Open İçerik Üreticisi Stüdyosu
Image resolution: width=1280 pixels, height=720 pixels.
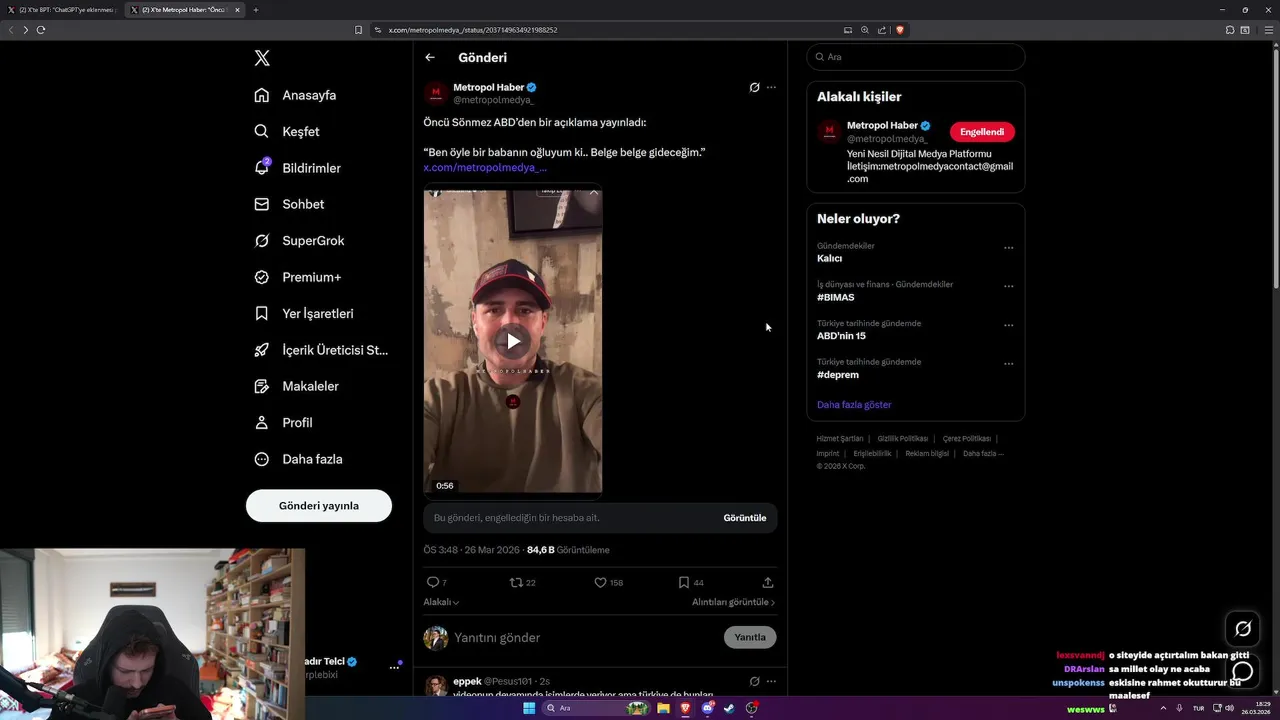pos(321,350)
